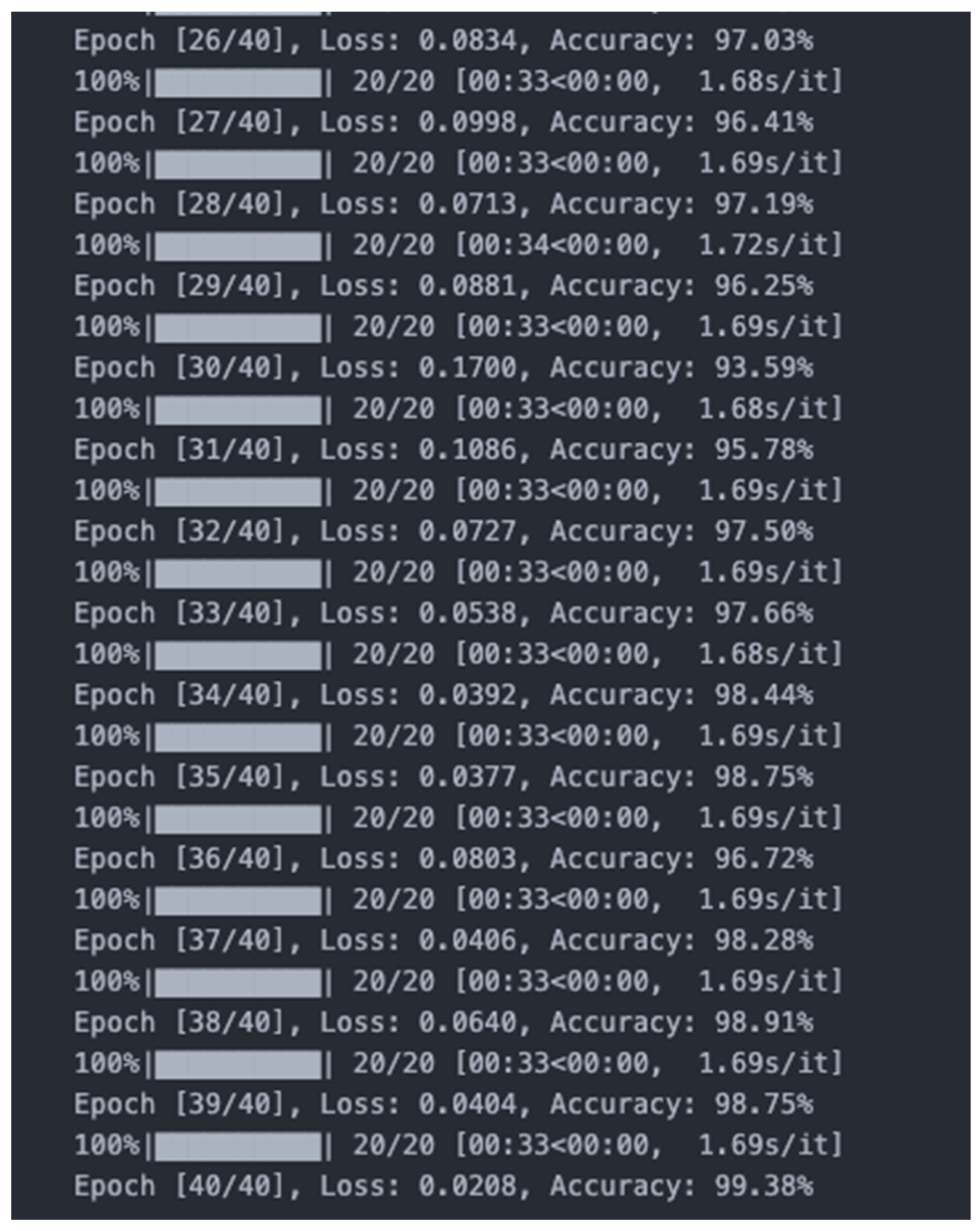Click the Accuracy value 98.91%
This screenshot has width=980, height=1231.
pos(763,1022)
